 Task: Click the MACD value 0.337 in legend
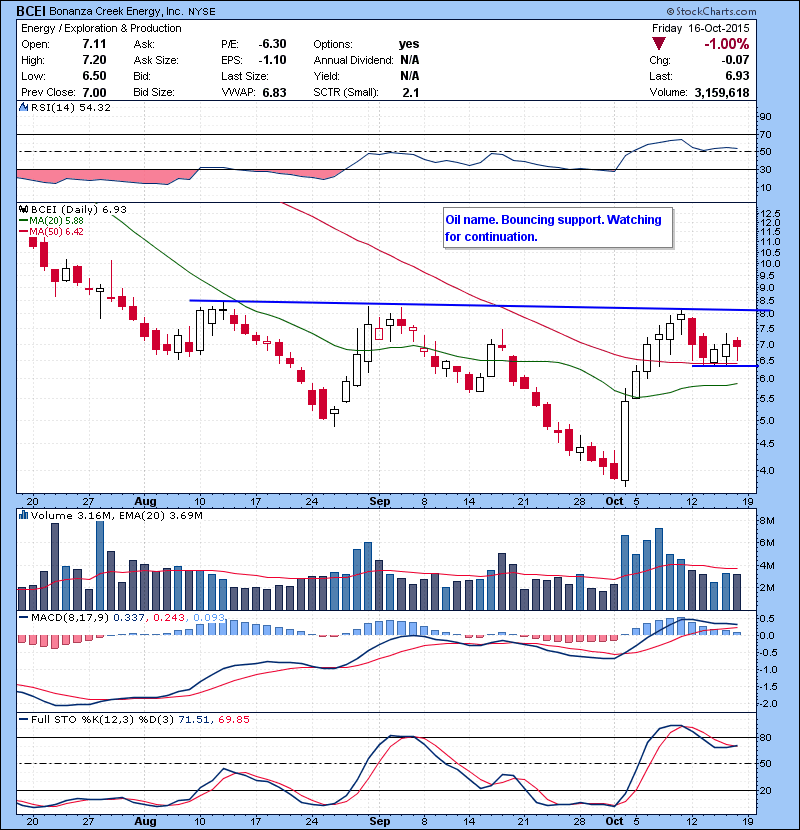[129, 617]
